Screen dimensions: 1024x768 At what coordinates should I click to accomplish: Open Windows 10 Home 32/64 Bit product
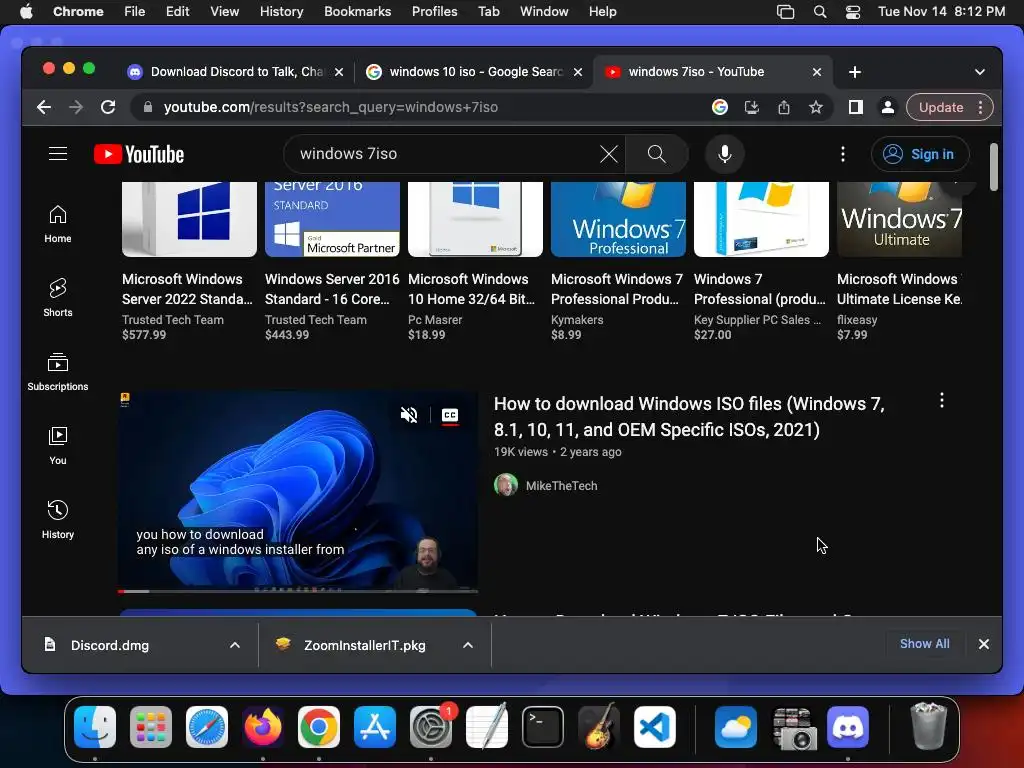475,261
